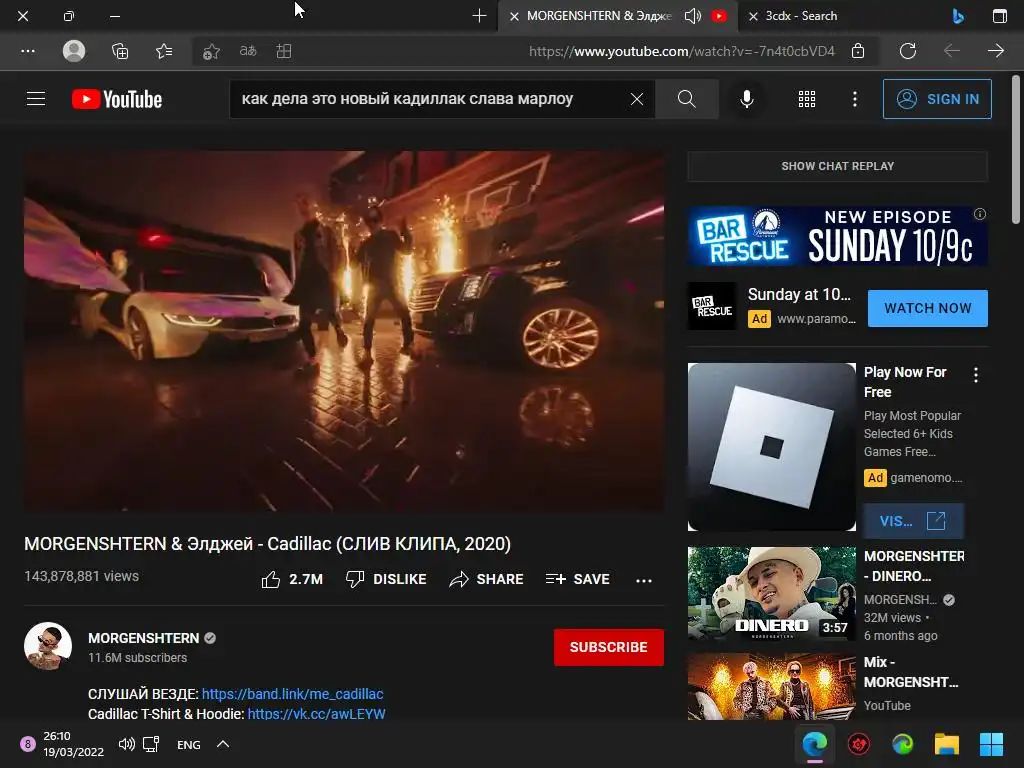Add this page to favorites
1024x768 pixels.
point(211,51)
